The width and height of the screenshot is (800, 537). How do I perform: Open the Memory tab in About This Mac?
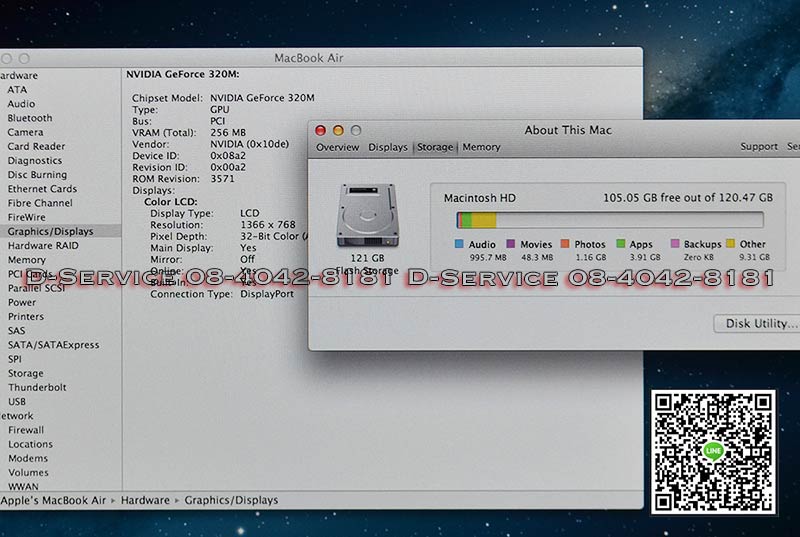(x=481, y=147)
